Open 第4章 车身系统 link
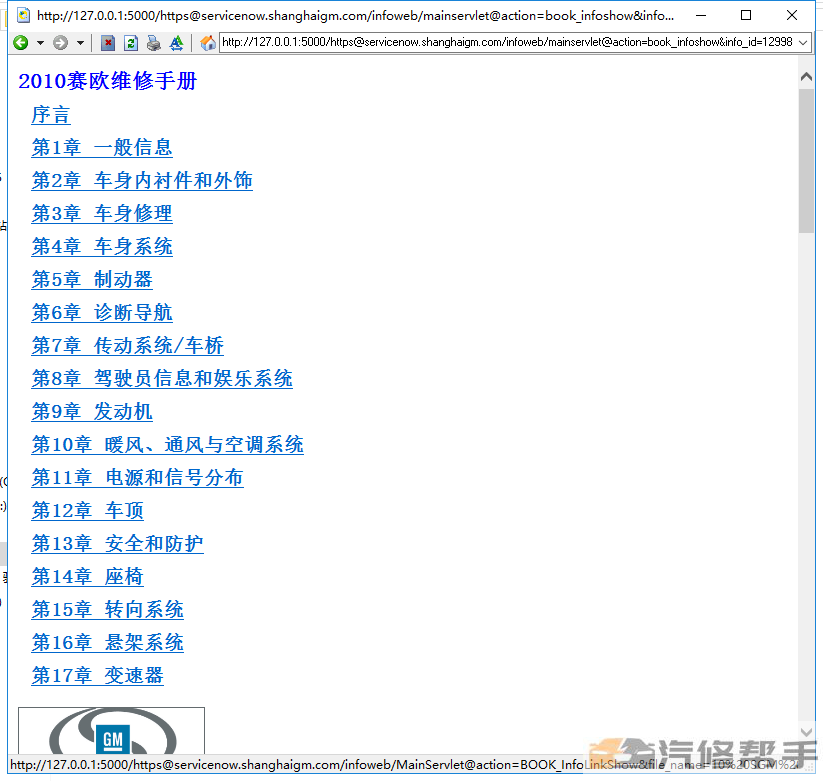This screenshot has height=781, width=823. point(102,247)
